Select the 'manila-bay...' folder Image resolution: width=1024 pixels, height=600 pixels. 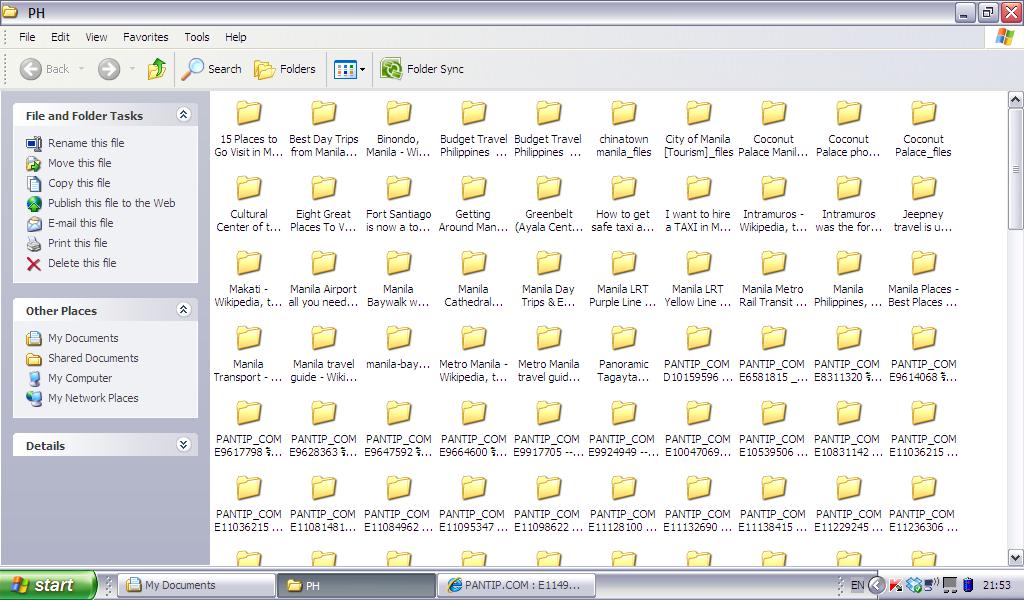[398, 348]
